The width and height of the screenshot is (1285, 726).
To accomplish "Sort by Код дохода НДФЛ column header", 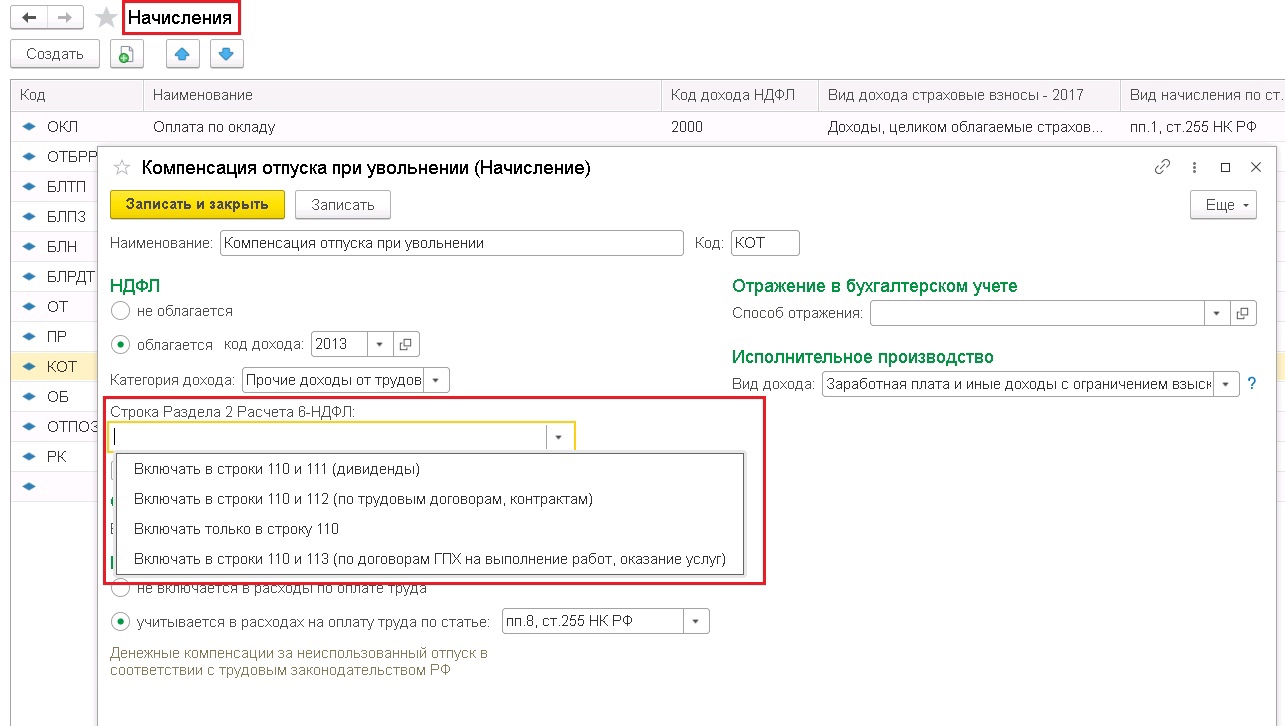I will (x=739, y=95).
